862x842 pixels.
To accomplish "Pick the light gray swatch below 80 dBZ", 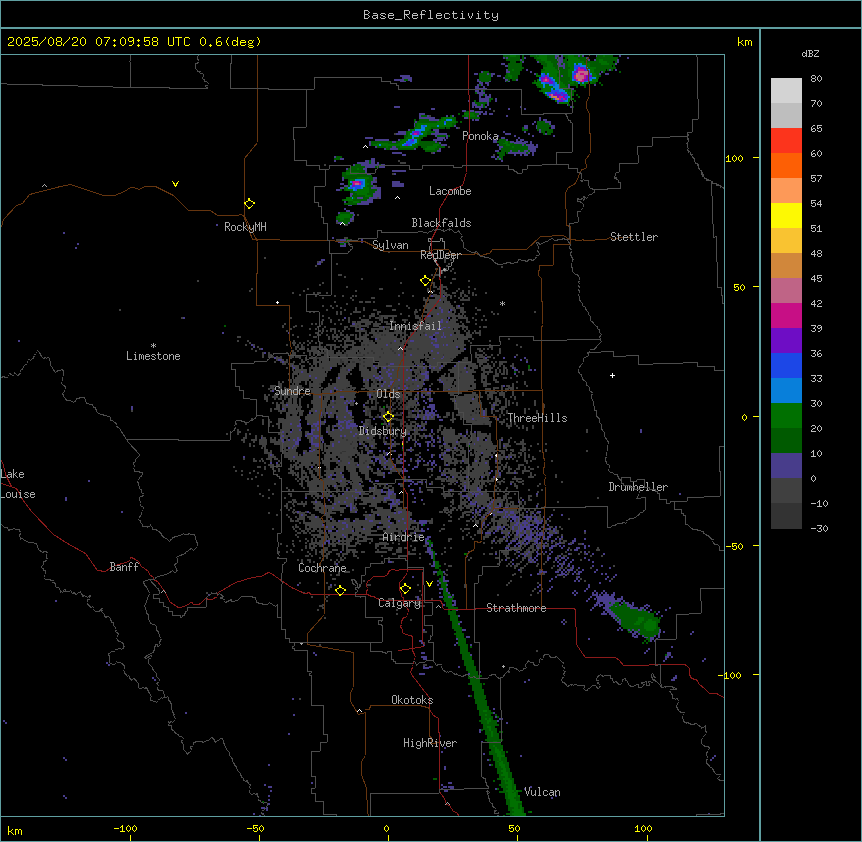I will click(x=786, y=91).
